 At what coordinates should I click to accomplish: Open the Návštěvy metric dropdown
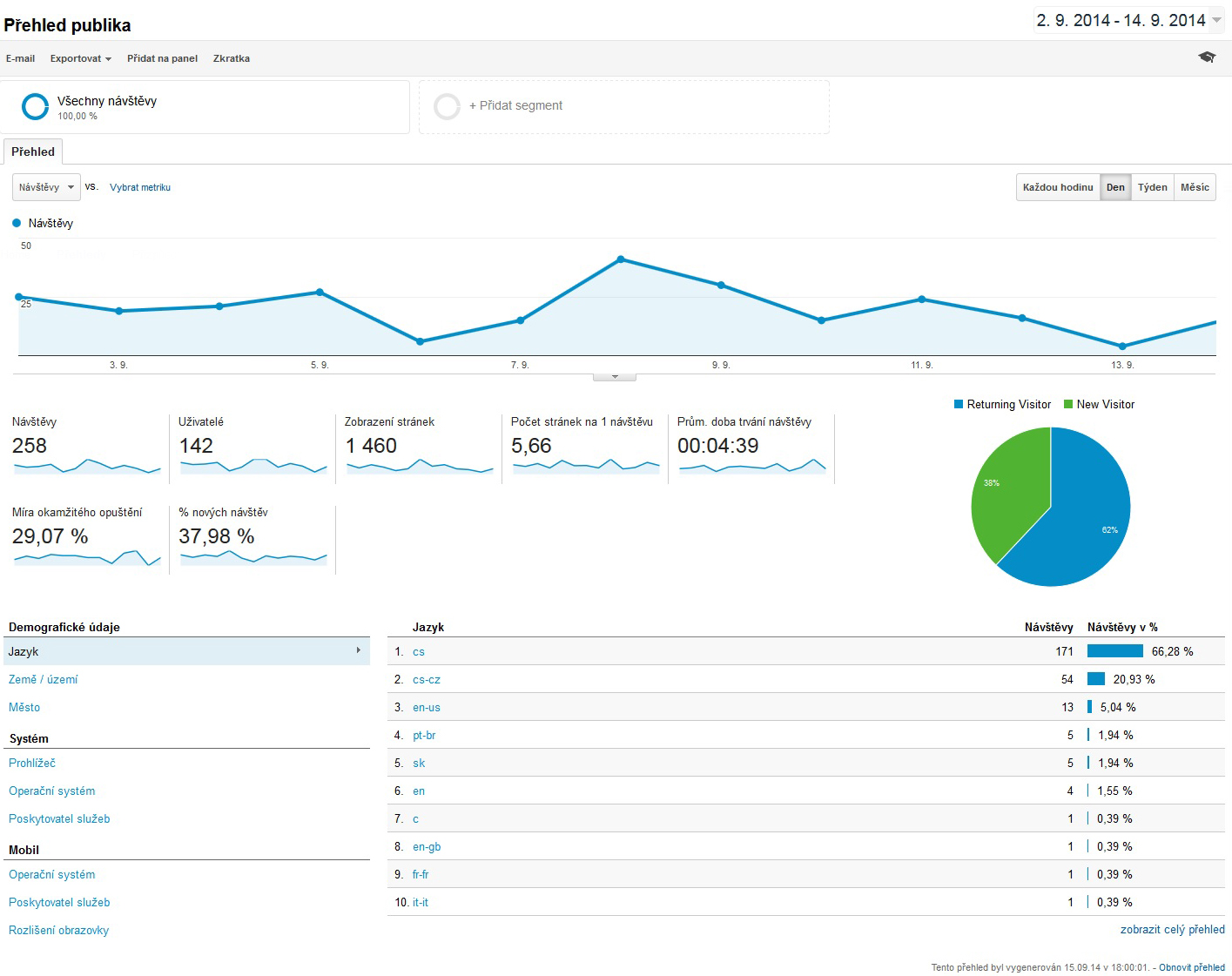pos(46,187)
